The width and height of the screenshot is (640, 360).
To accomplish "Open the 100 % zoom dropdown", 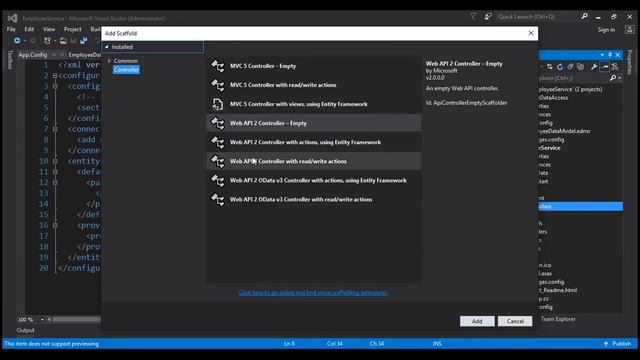I will pyautogui.click(x=42, y=320).
